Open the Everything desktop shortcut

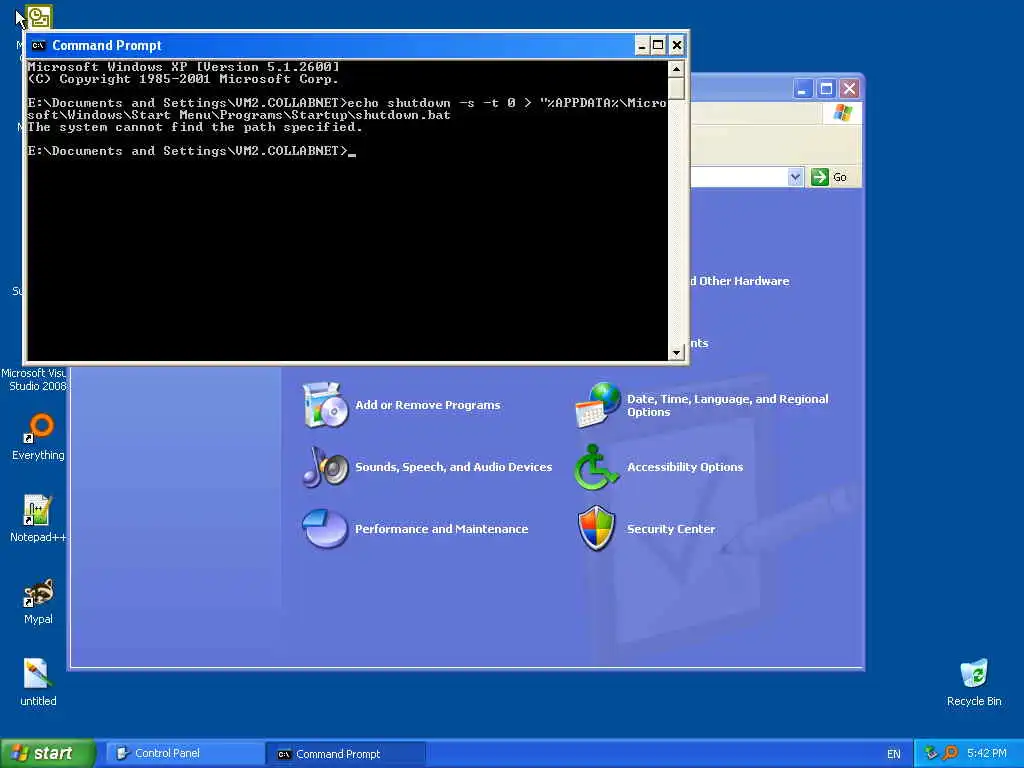tap(38, 436)
